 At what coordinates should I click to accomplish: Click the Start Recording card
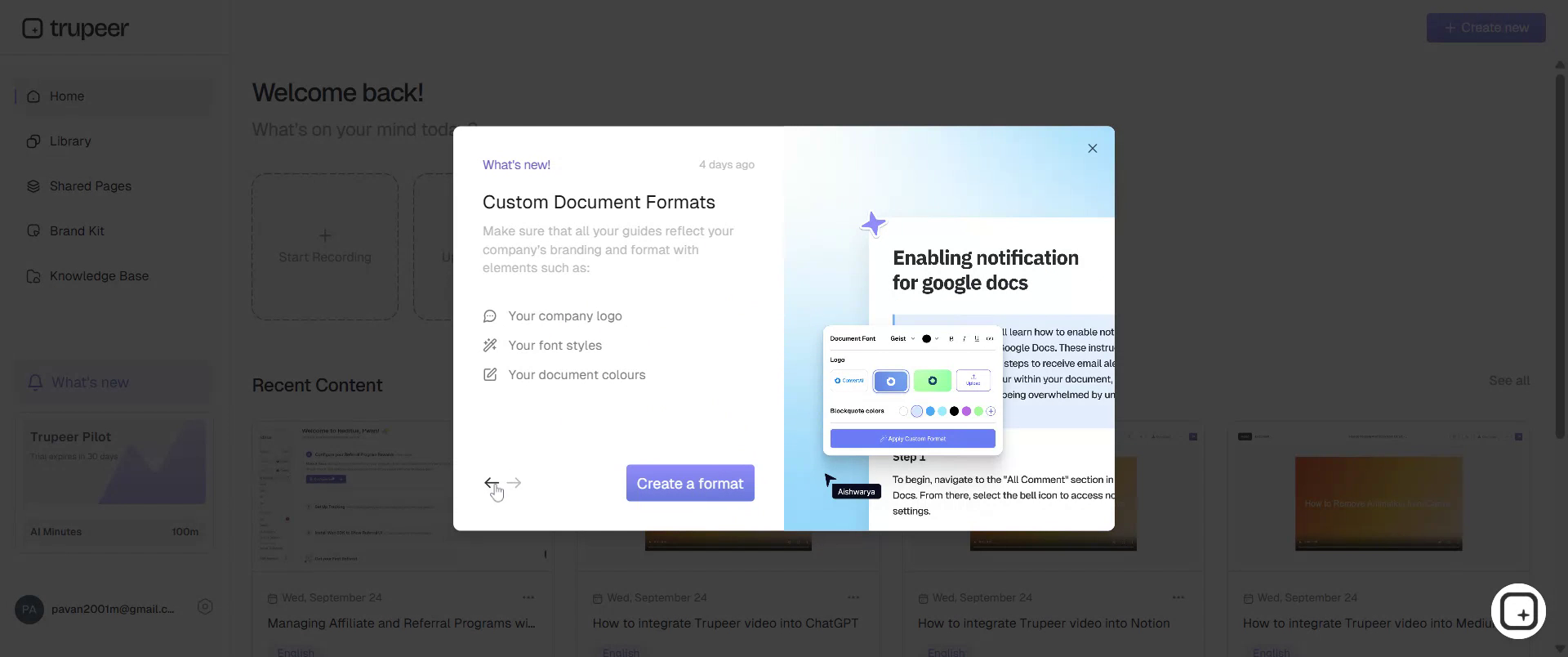(x=325, y=246)
